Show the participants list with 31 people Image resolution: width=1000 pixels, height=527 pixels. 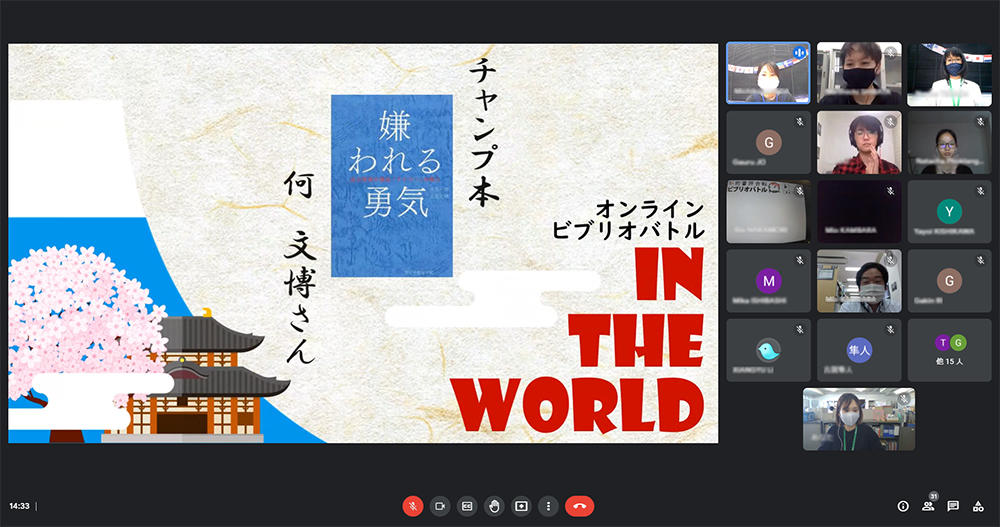point(928,506)
